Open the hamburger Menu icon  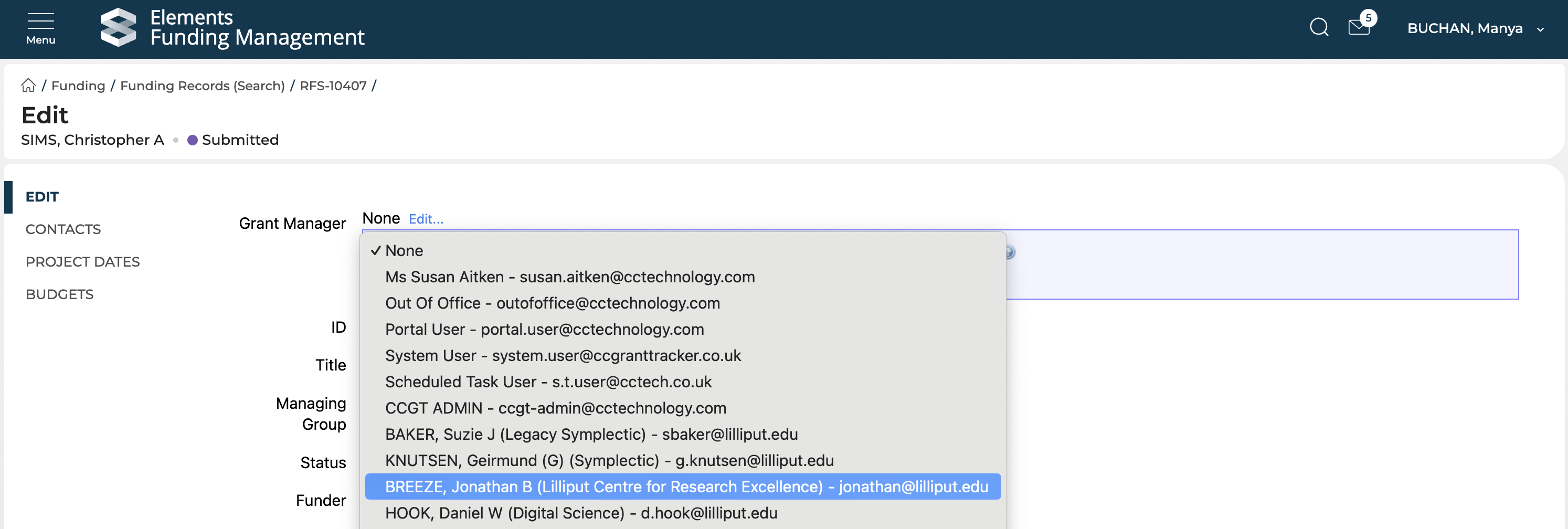pos(40,28)
